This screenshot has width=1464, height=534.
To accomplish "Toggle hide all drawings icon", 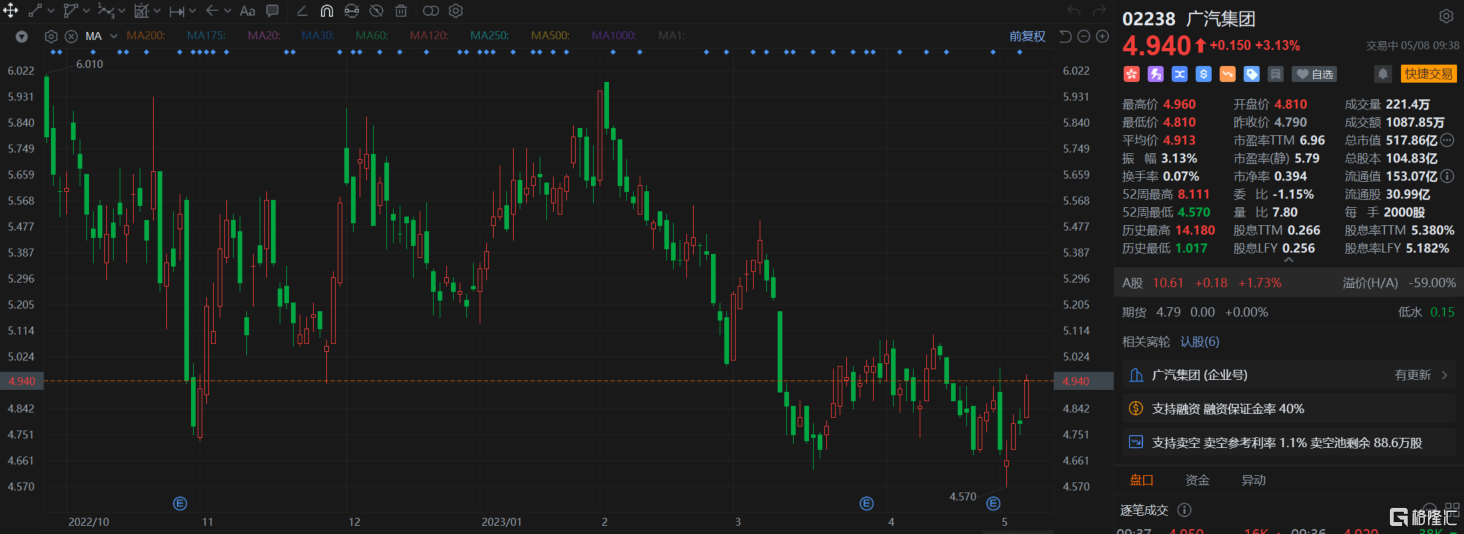I will click(x=376, y=12).
